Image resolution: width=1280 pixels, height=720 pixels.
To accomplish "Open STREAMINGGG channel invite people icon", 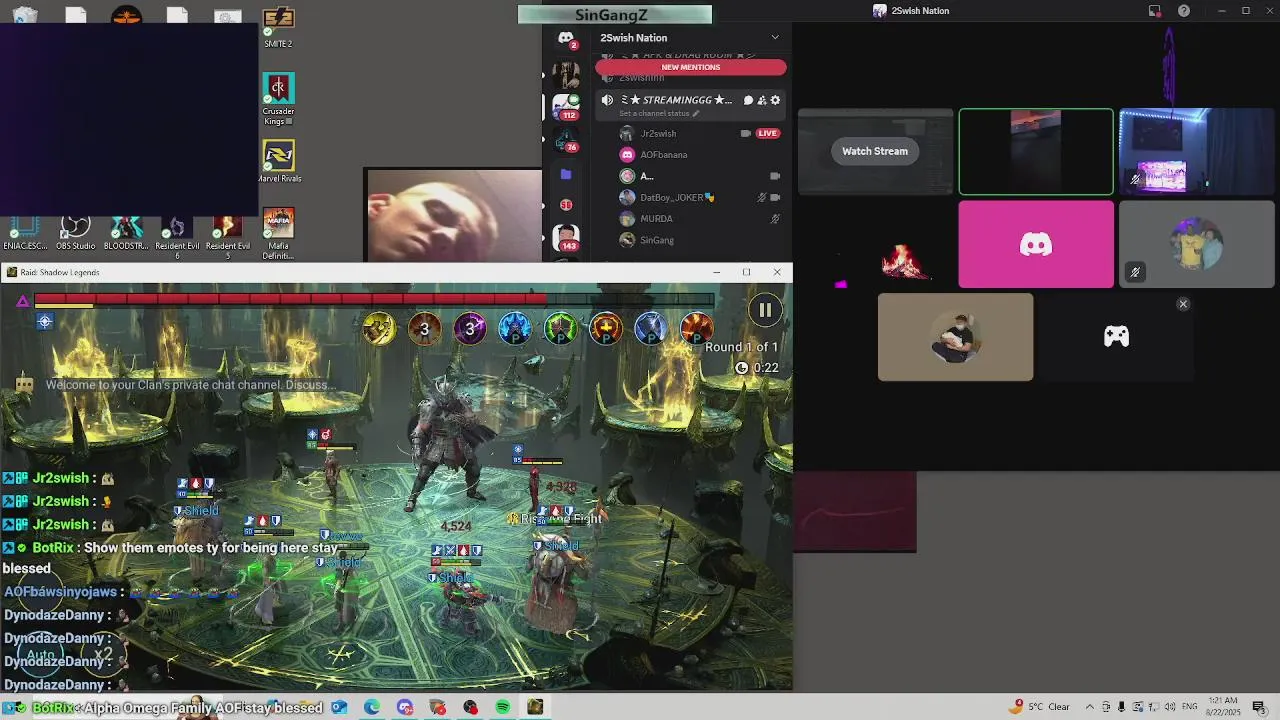I will click(762, 100).
